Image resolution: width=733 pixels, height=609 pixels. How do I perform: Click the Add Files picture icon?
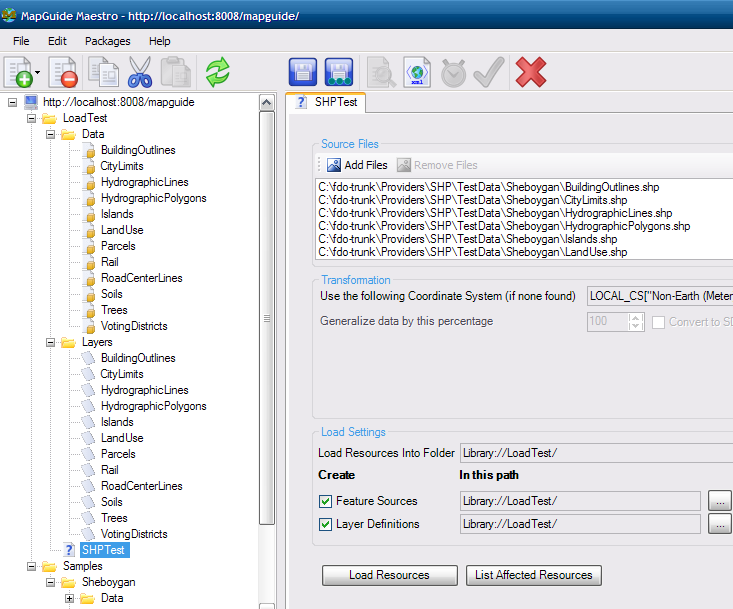334,165
